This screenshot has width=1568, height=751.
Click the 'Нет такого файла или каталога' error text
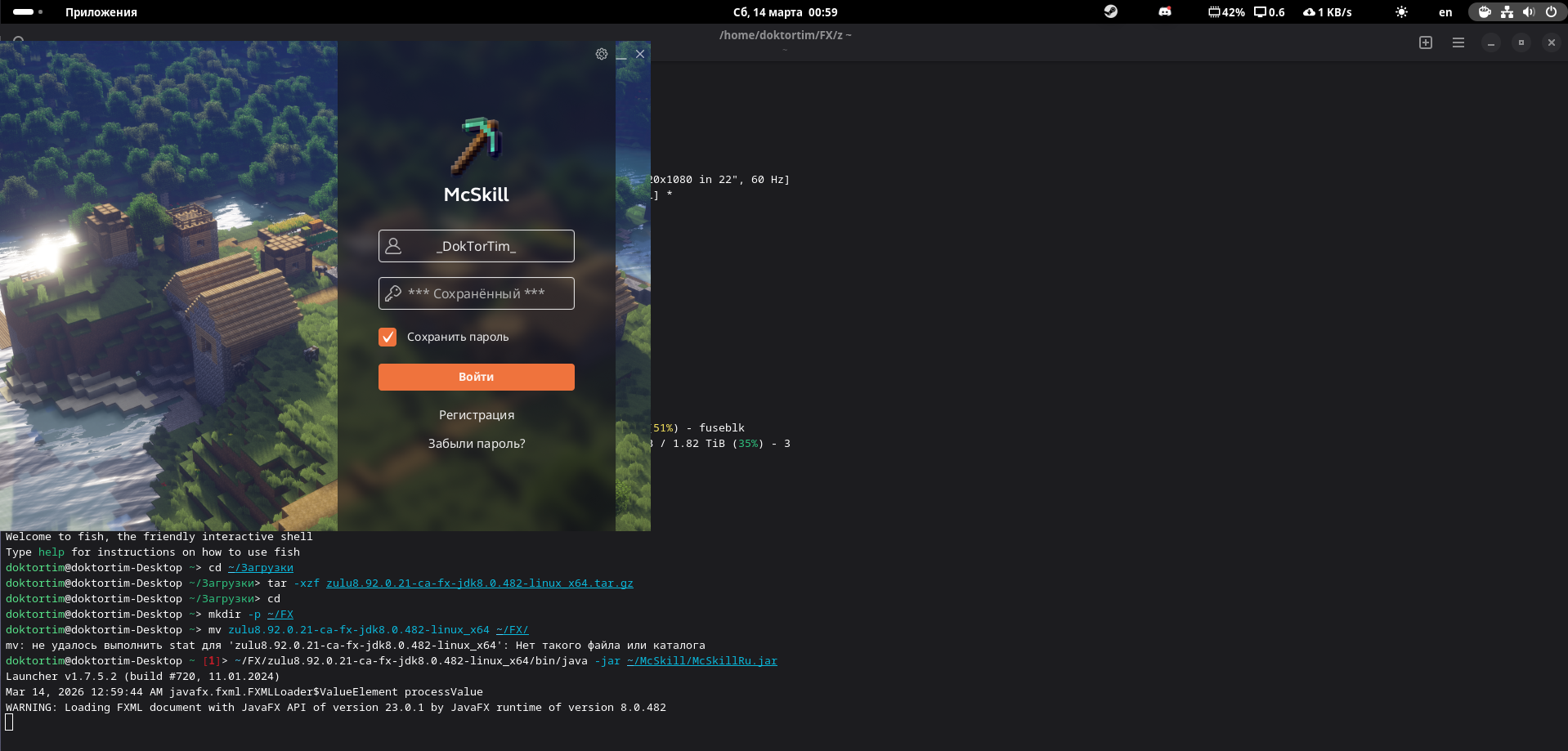click(x=611, y=646)
